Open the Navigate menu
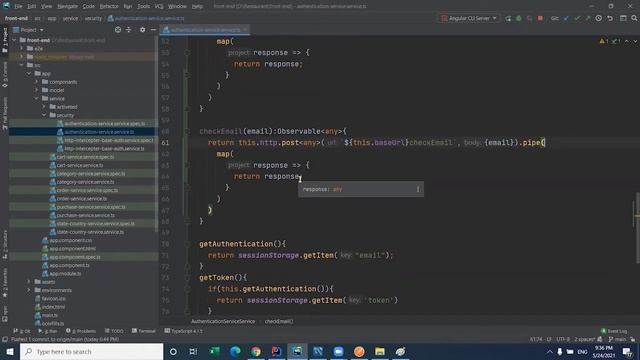 point(67,7)
